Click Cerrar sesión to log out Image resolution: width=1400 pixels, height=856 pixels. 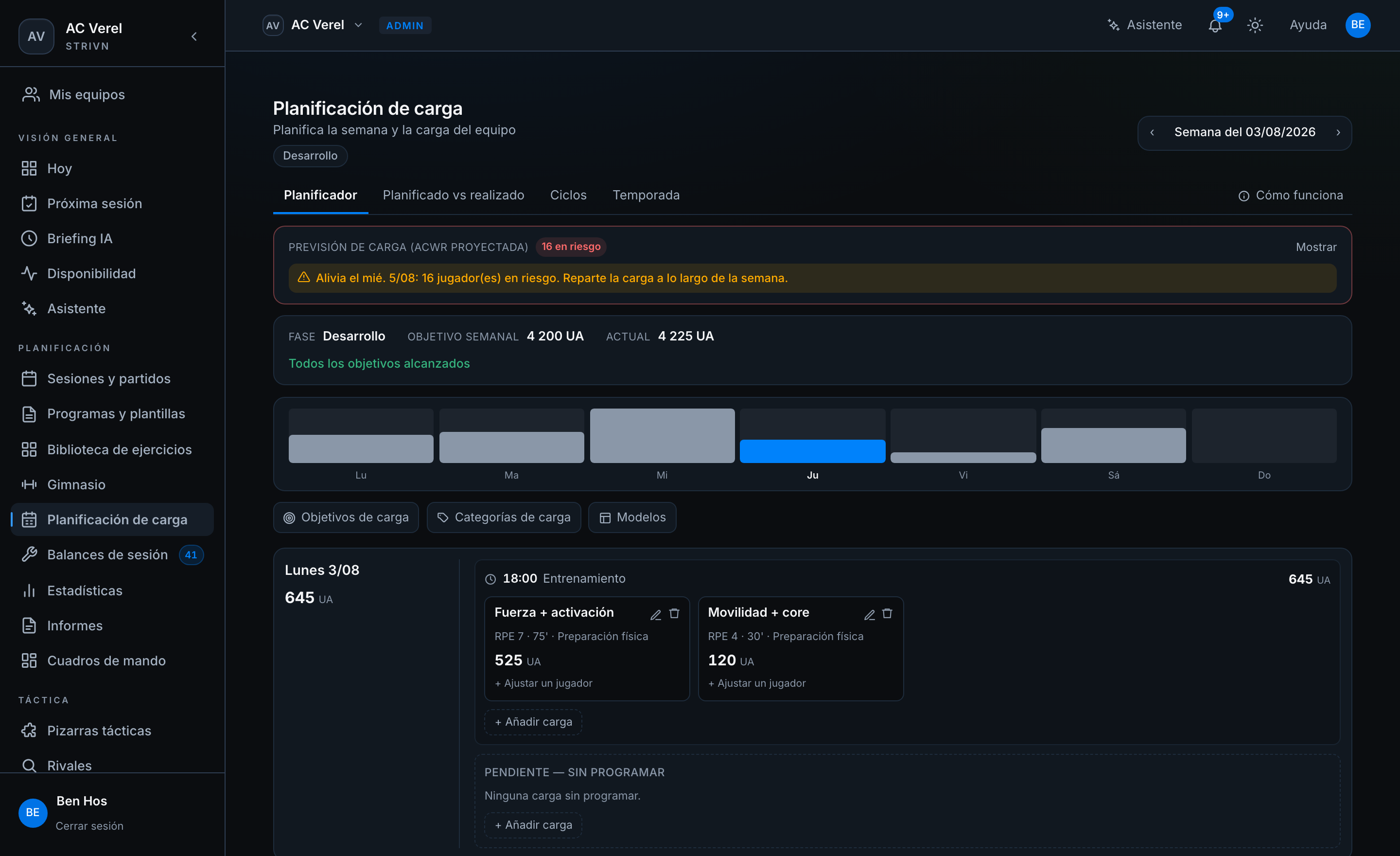coord(89,826)
